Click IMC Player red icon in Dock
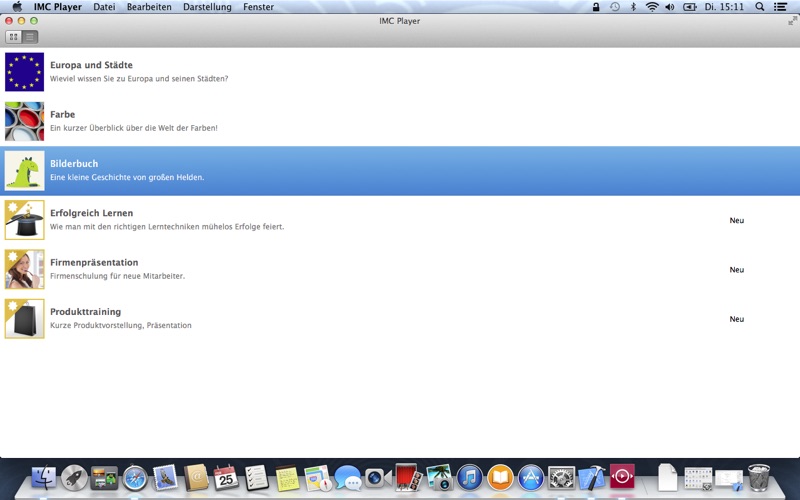Viewport: 800px width, 500px height. pyautogui.click(x=622, y=477)
